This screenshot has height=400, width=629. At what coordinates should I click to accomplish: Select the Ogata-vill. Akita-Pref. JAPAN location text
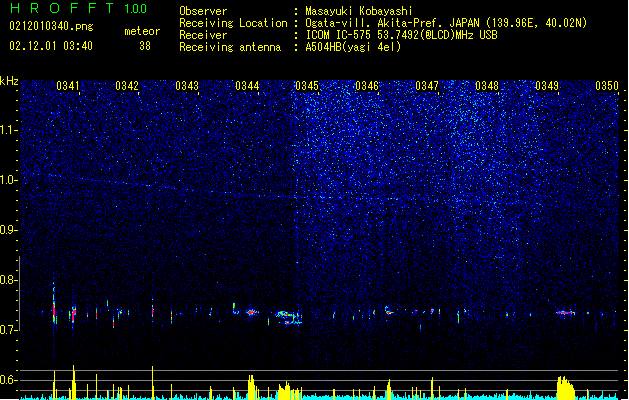(446, 23)
